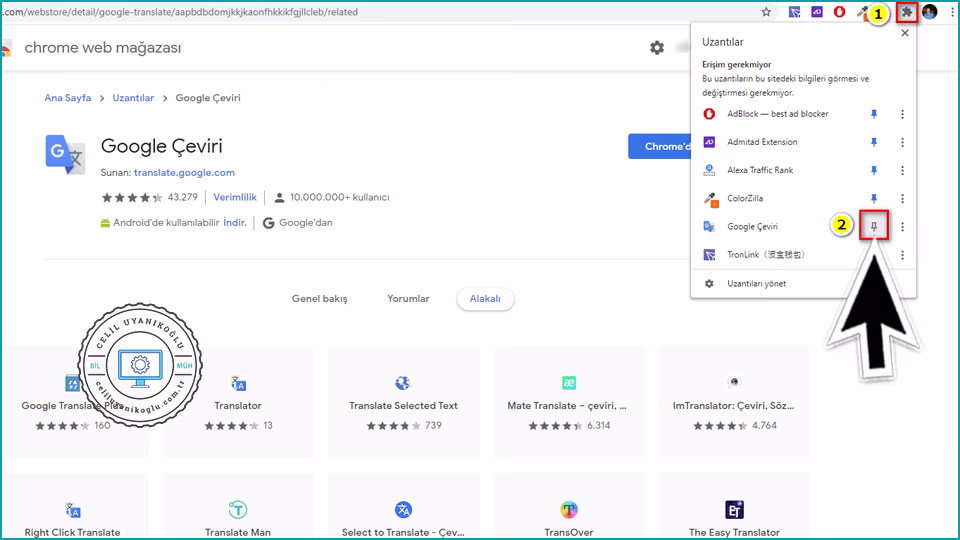Viewport: 960px width, 540px height.
Task: Unpin ColorZilla from the toolbar
Action: tap(874, 198)
